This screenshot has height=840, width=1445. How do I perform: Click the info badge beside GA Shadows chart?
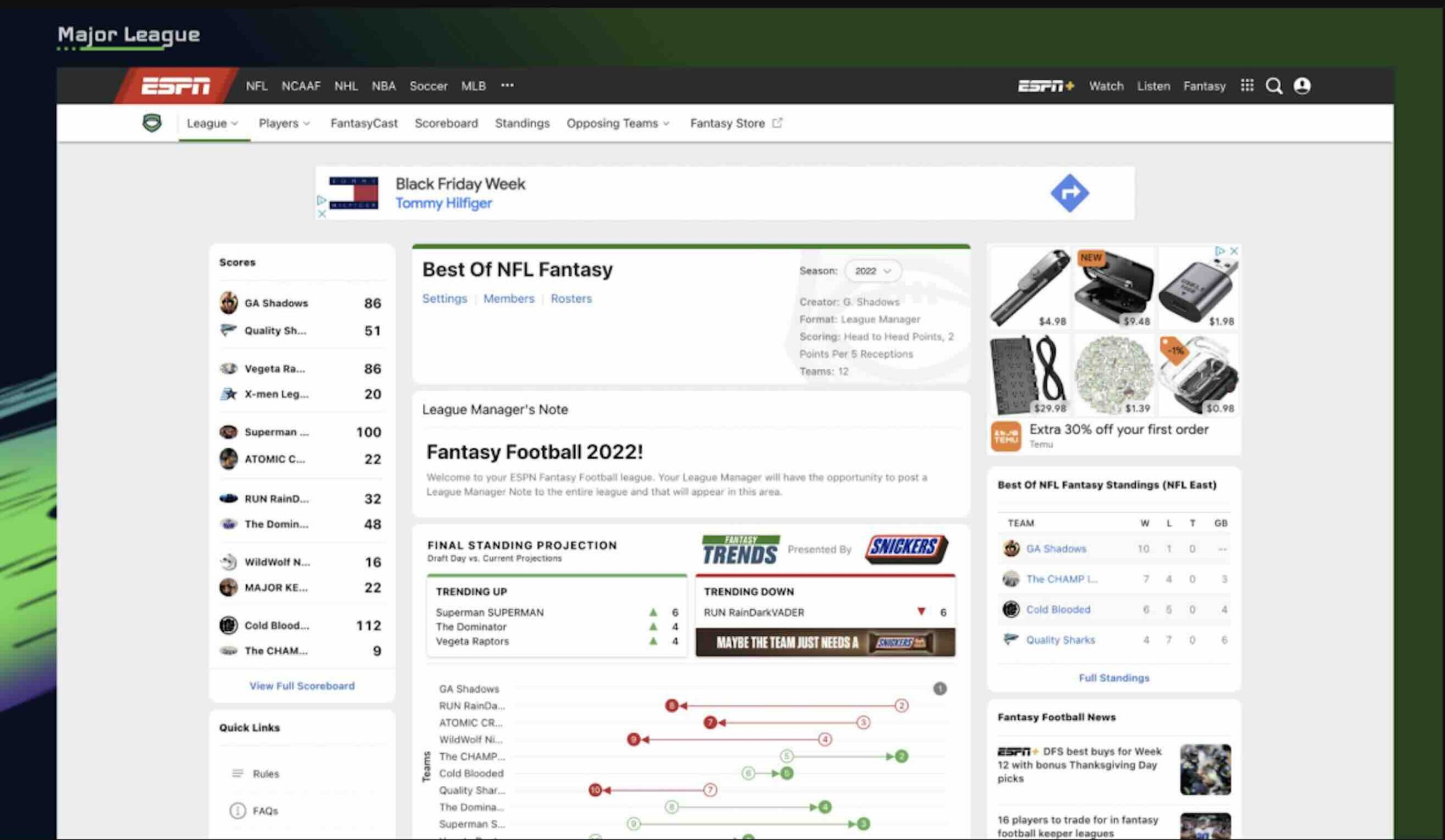tap(939, 688)
